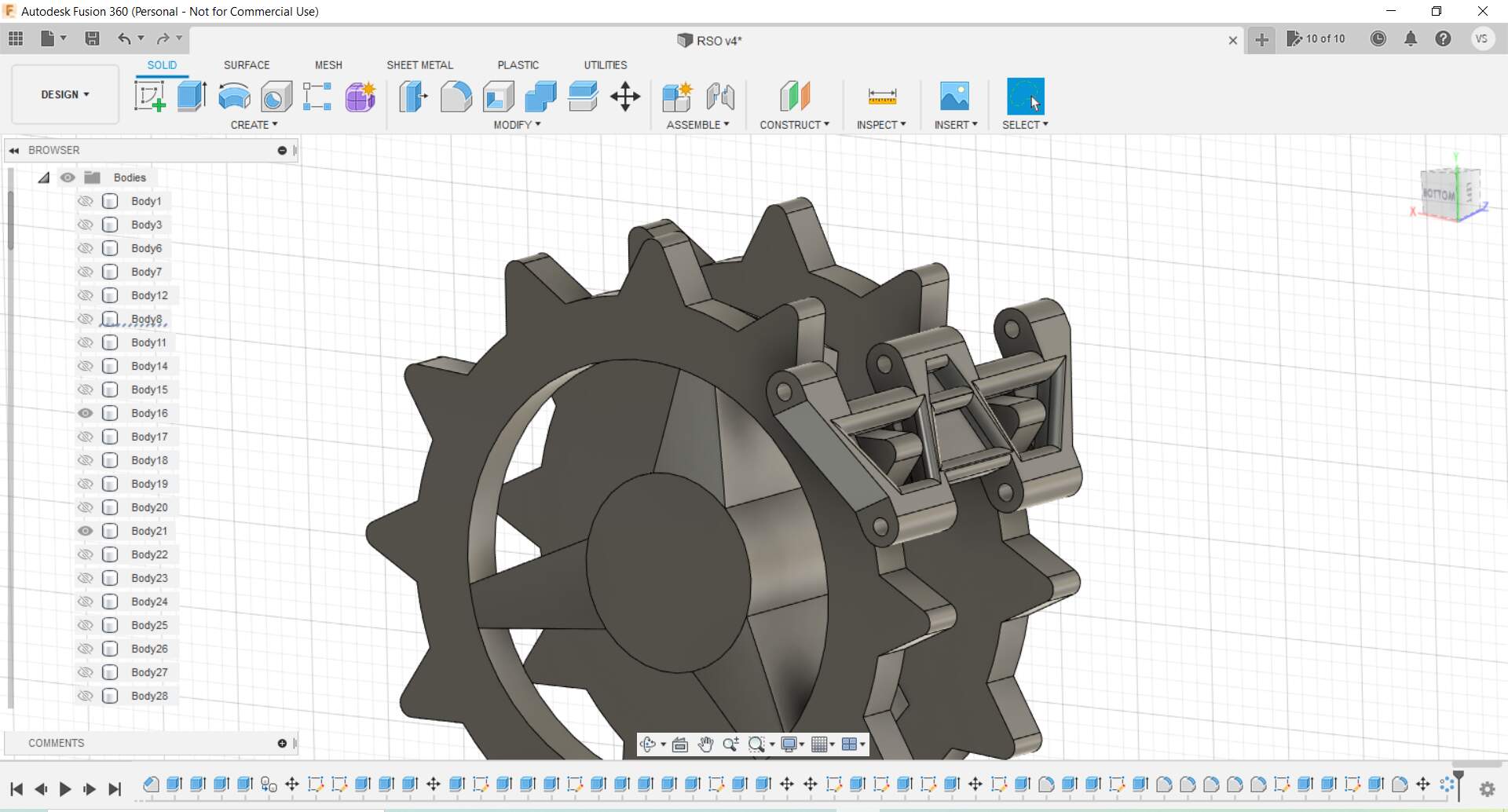Viewport: 1508px width, 812px height.
Task: Hide Body16 using its eye icon
Action: [86, 413]
